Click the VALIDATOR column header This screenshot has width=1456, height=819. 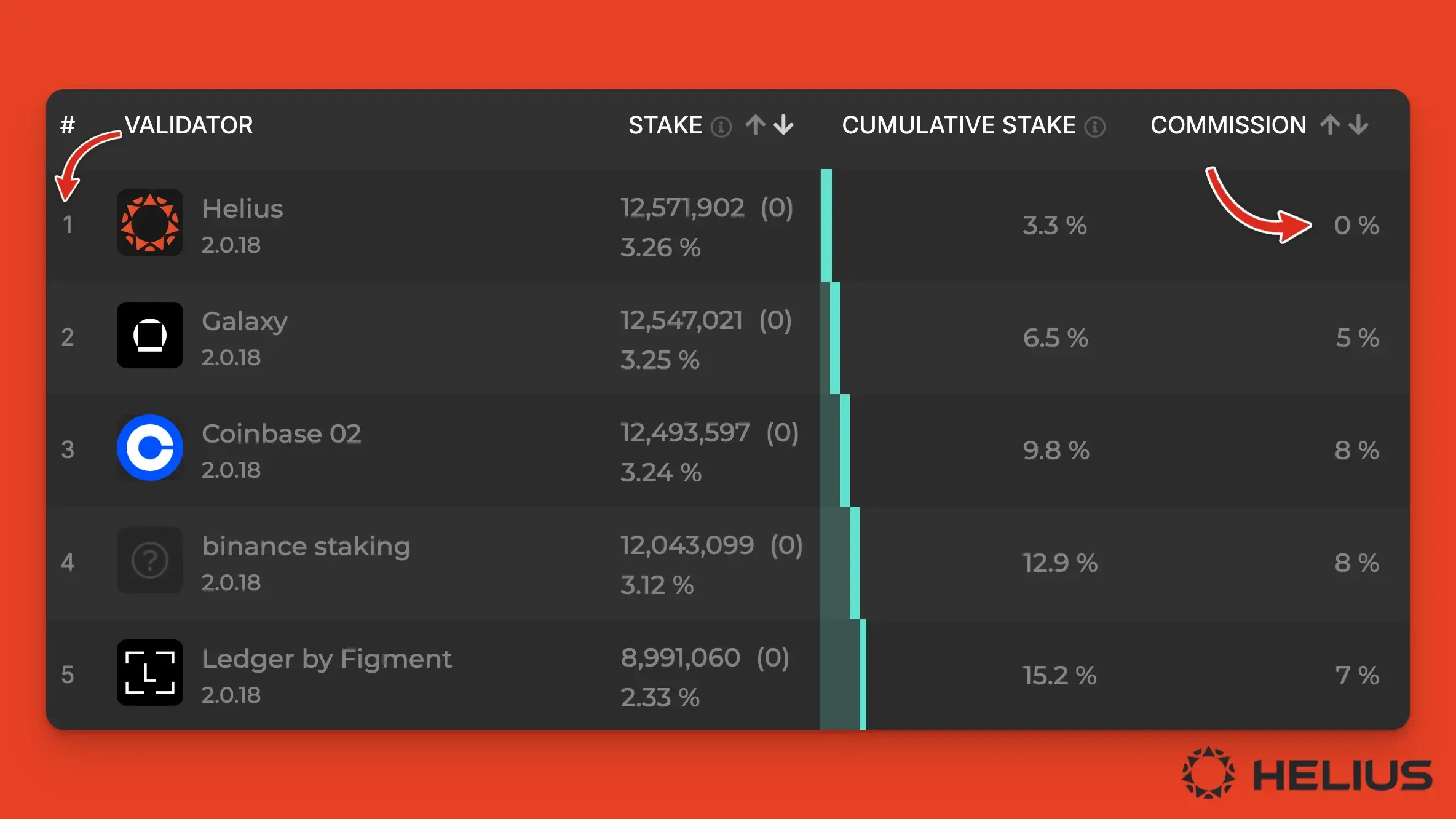pyautogui.click(x=189, y=125)
